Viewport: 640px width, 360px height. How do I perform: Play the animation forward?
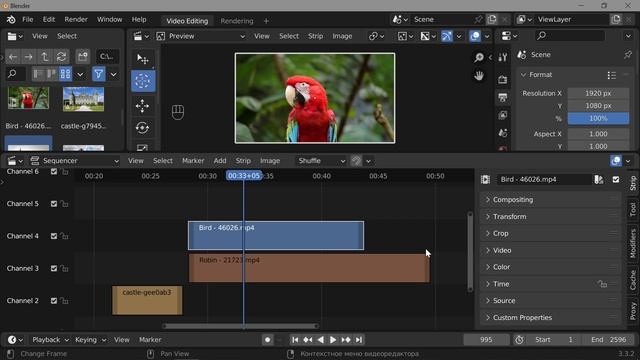[x=333, y=340]
